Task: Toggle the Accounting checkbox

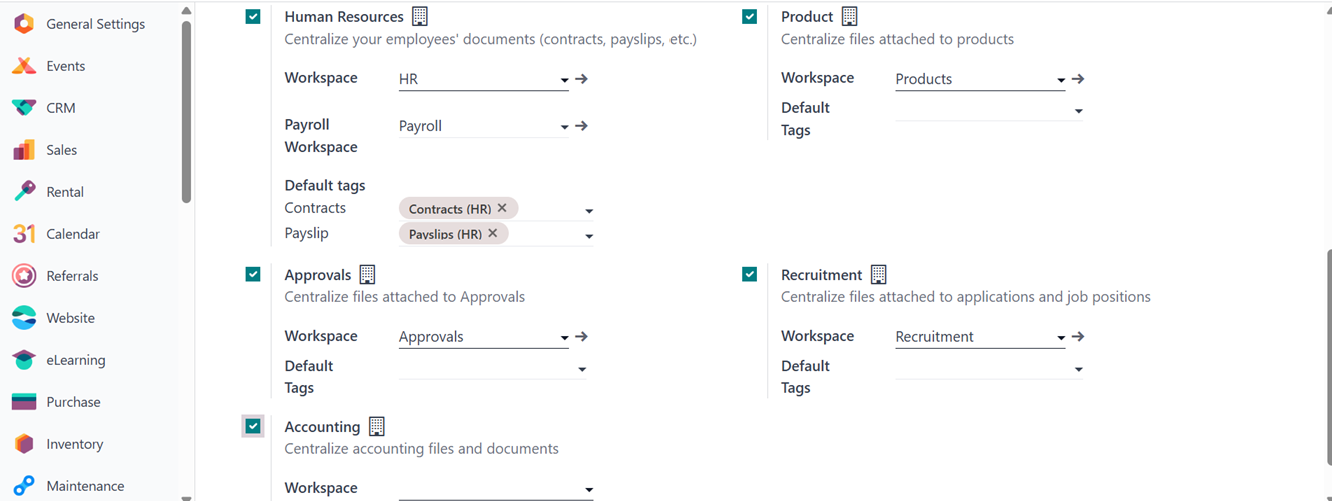Action: point(253,426)
